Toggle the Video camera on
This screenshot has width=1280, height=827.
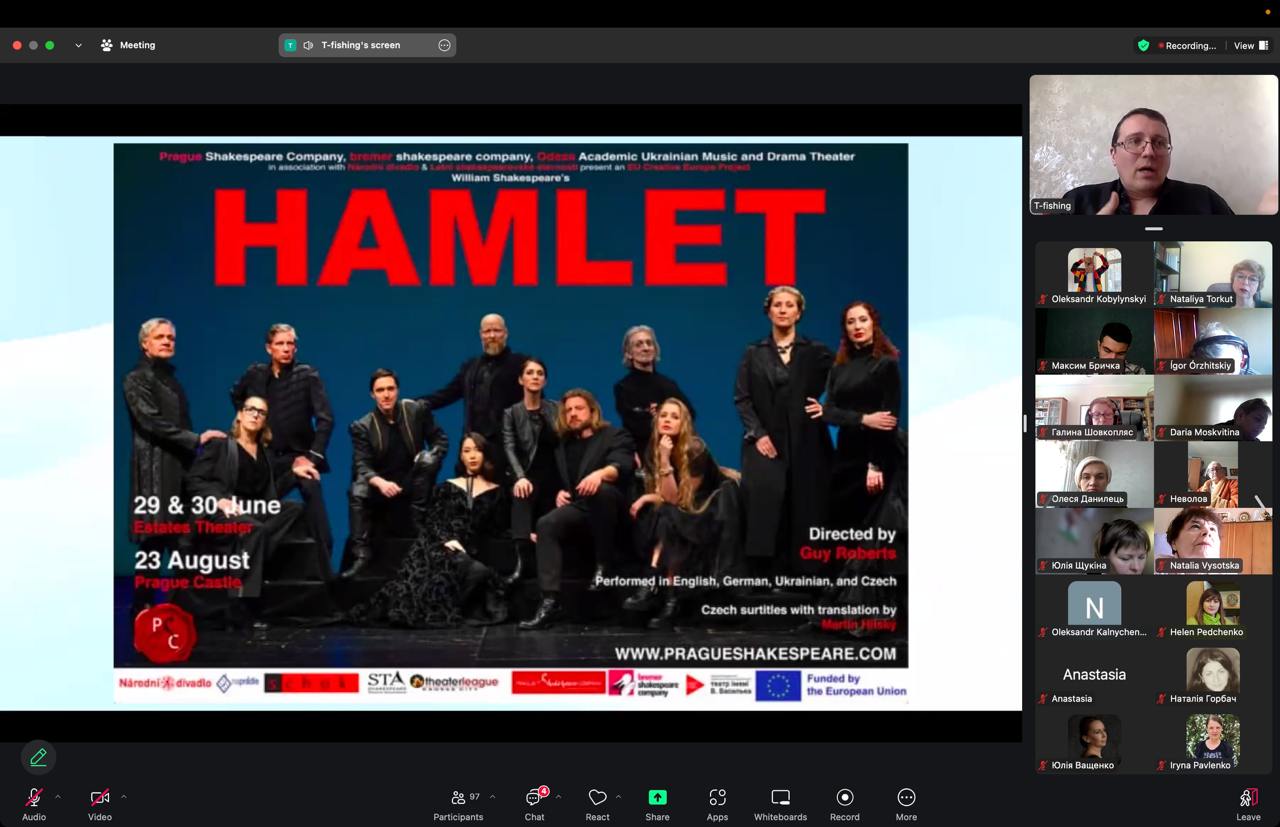[100, 798]
